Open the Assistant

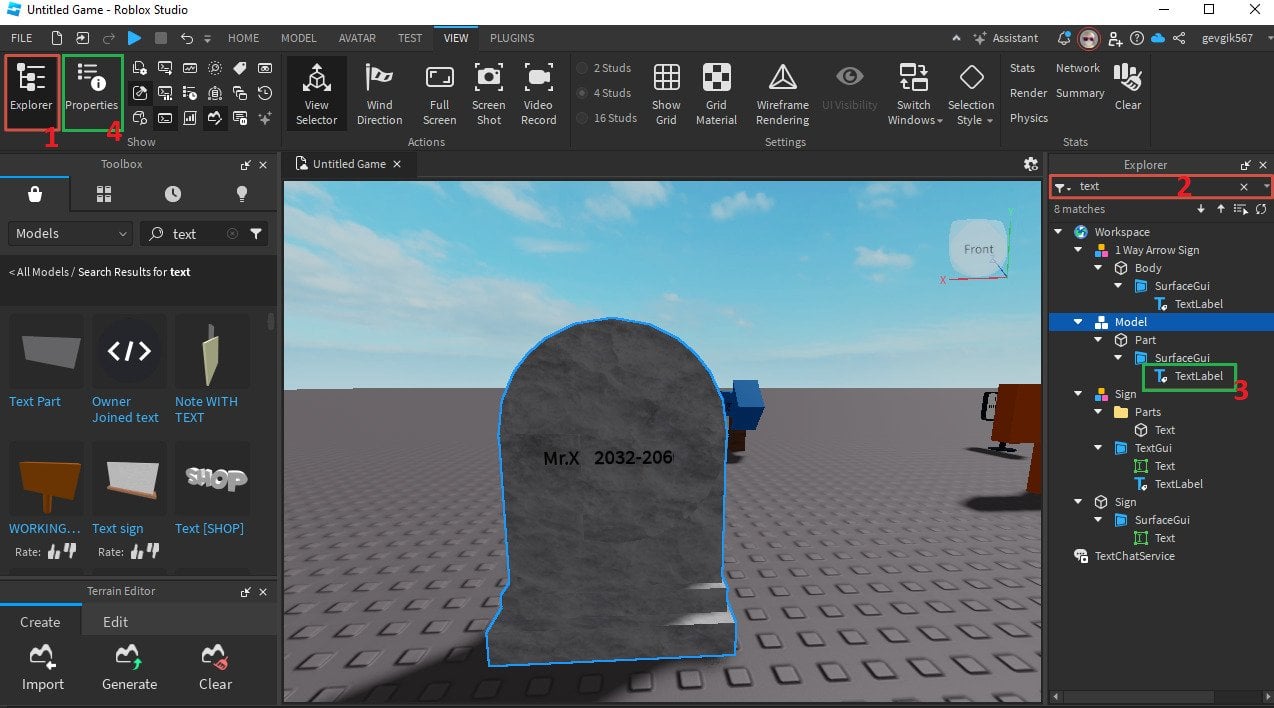coord(1005,38)
